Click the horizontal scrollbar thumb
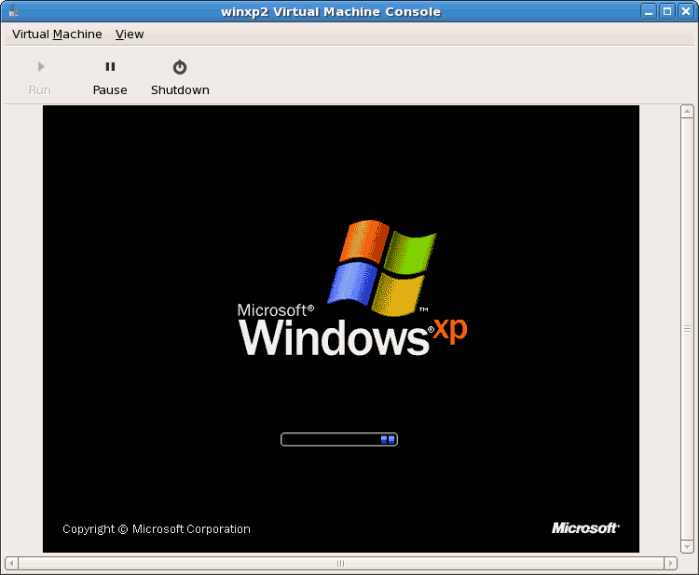This screenshot has width=699, height=575. coord(340,564)
